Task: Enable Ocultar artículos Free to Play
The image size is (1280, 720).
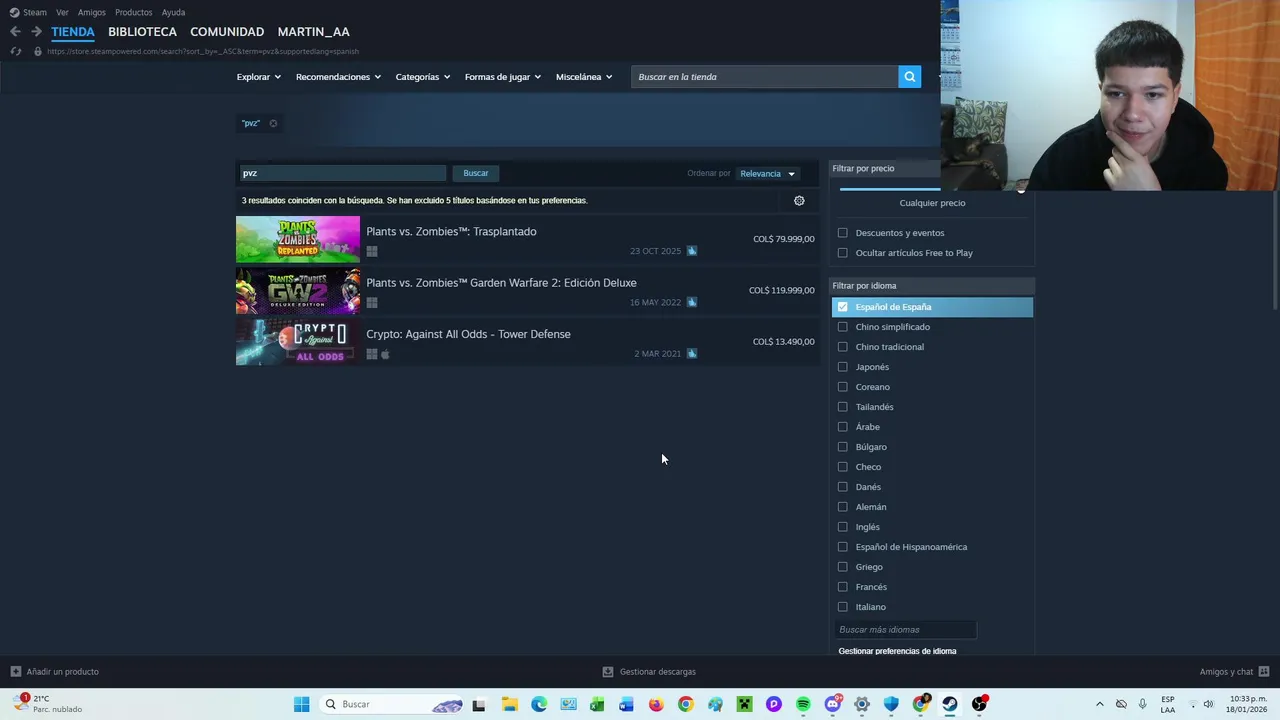Action: point(842,253)
